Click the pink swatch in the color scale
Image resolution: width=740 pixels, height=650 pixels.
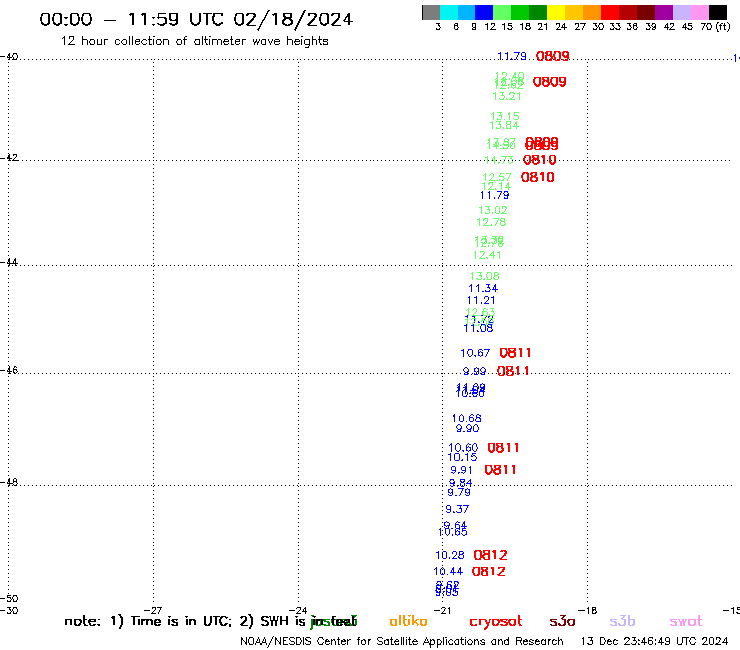[699, 12]
